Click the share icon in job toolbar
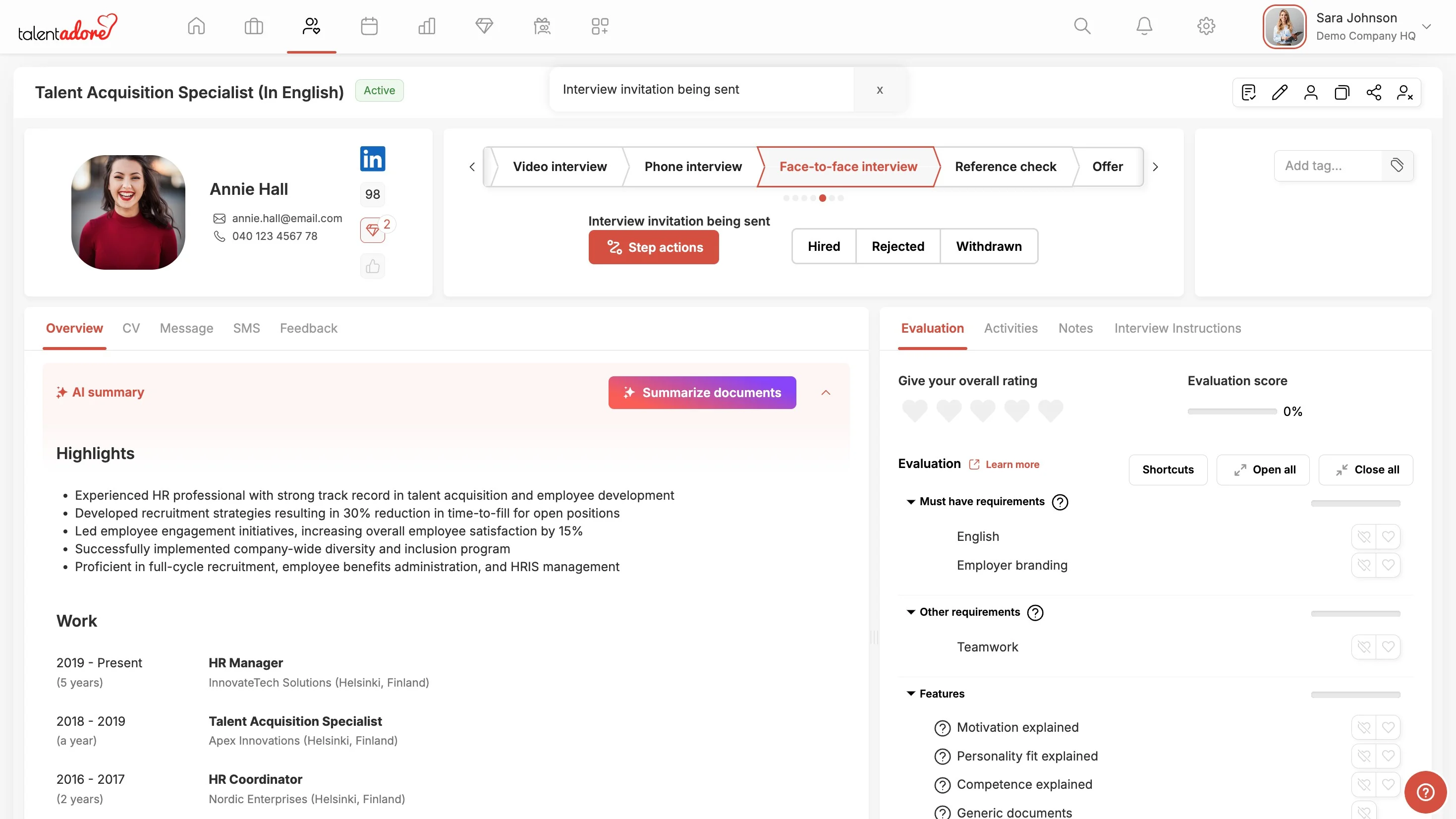The height and width of the screenshot is (819, 1456). pyautogui.click(x=1373, y=92)
